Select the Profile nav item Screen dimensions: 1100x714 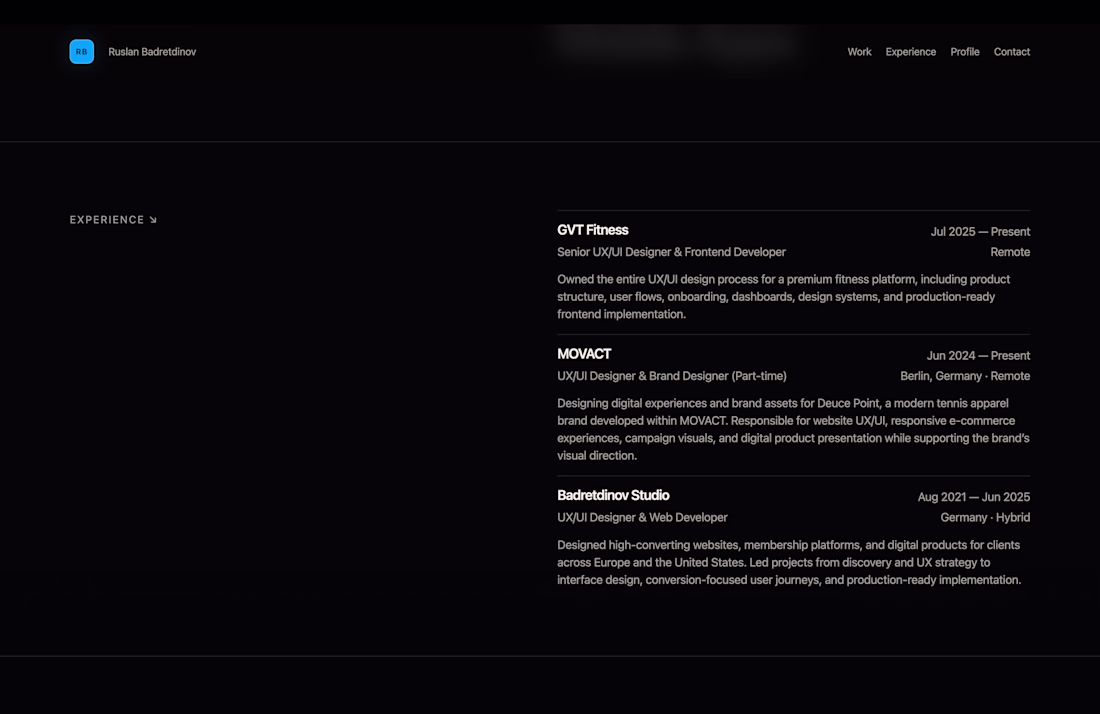point(965,52)
